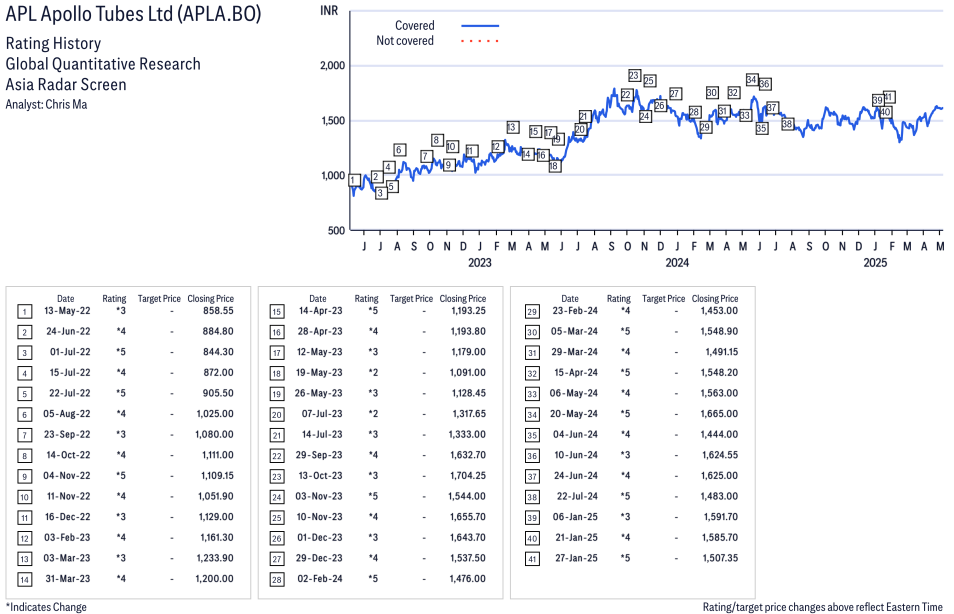Select chart marker 22 on the graph
The height and width of the screenshot is (614, 954).
(627, 95)
